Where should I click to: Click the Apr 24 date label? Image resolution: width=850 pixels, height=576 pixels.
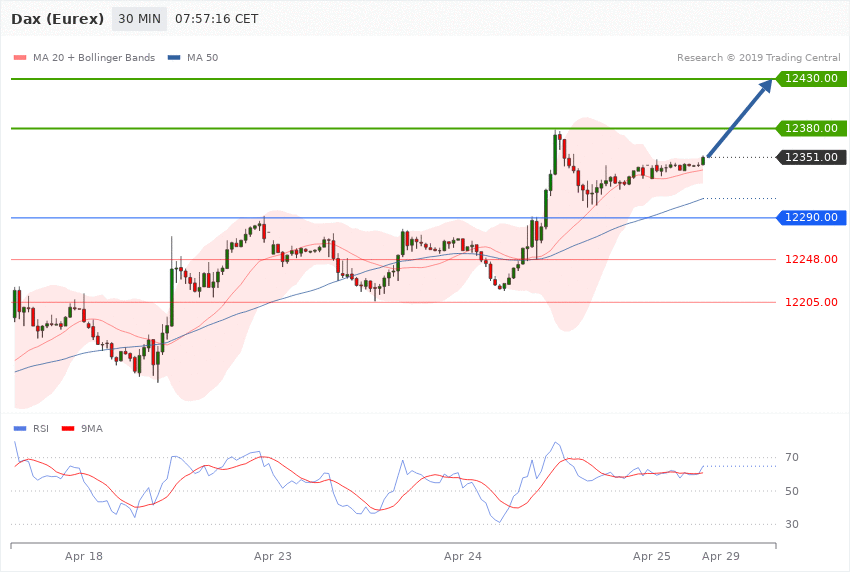[462, 556]
